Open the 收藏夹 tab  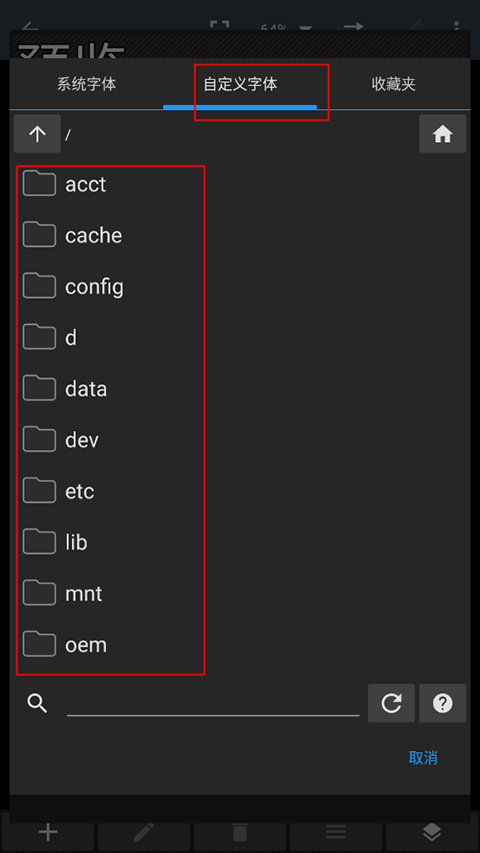(393, 84)
